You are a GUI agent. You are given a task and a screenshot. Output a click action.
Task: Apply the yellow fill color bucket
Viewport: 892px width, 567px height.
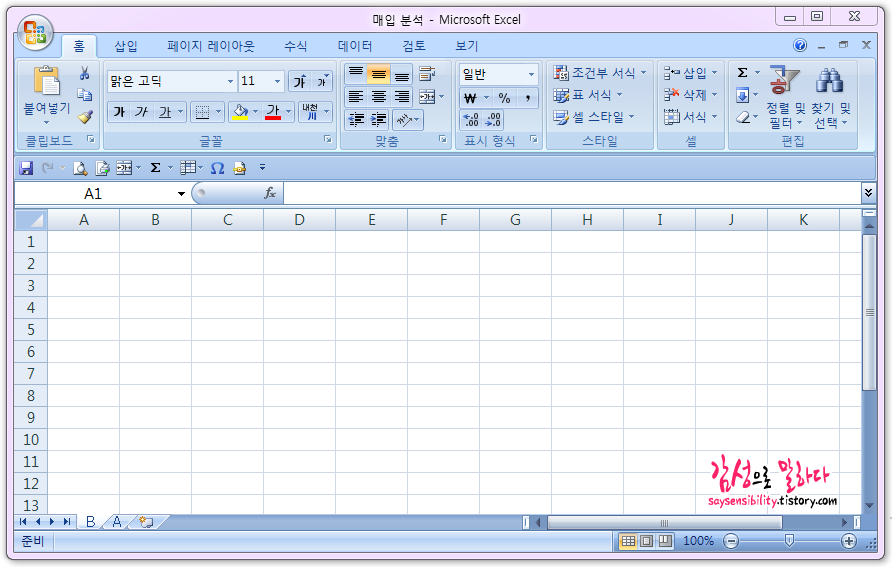[x=241, y=112]
